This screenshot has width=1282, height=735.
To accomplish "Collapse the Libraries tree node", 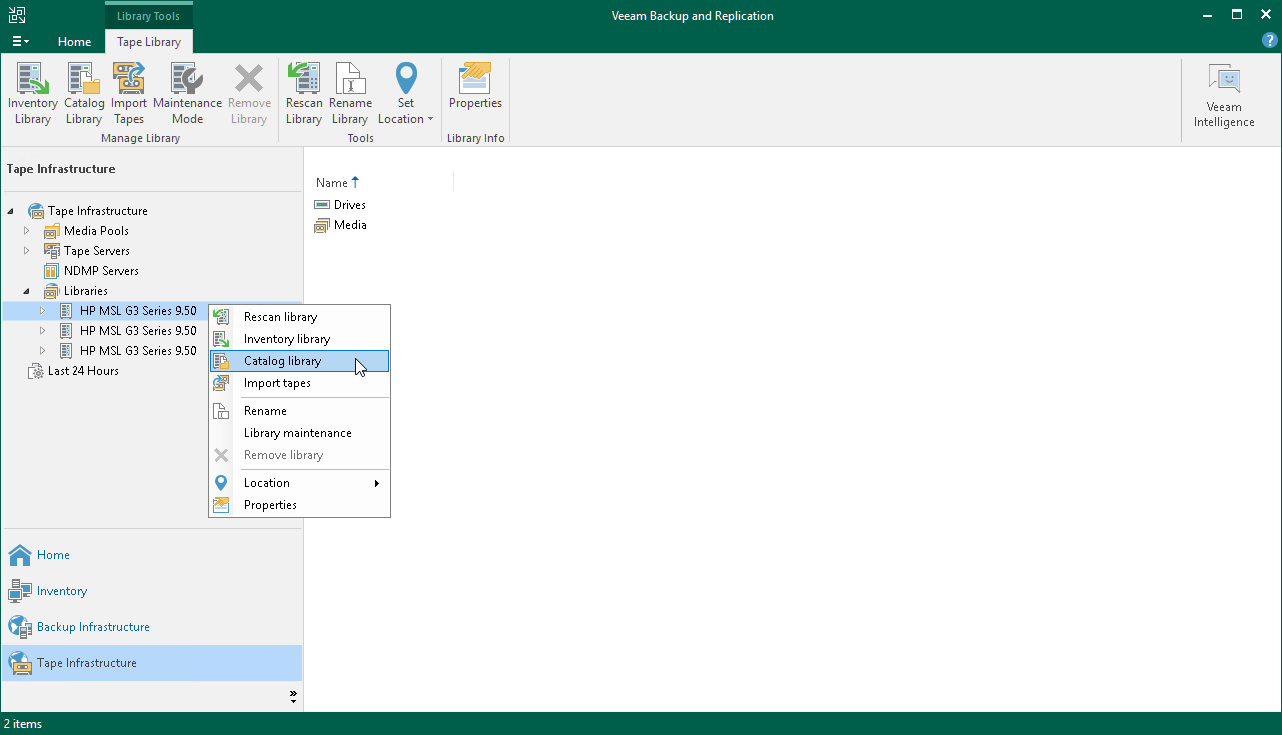I will pyautogui.click(x=27, y=291).
